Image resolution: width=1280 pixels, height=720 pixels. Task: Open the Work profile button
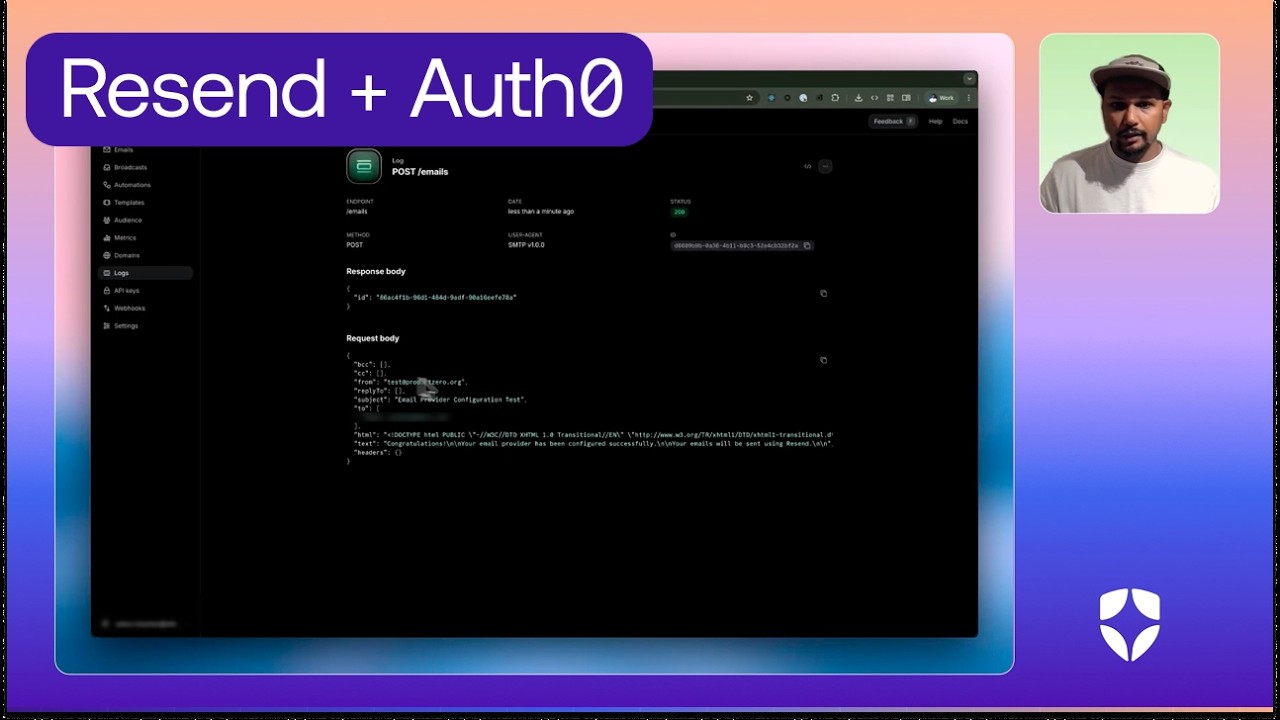pyautogui.click(x=941, y=98)
